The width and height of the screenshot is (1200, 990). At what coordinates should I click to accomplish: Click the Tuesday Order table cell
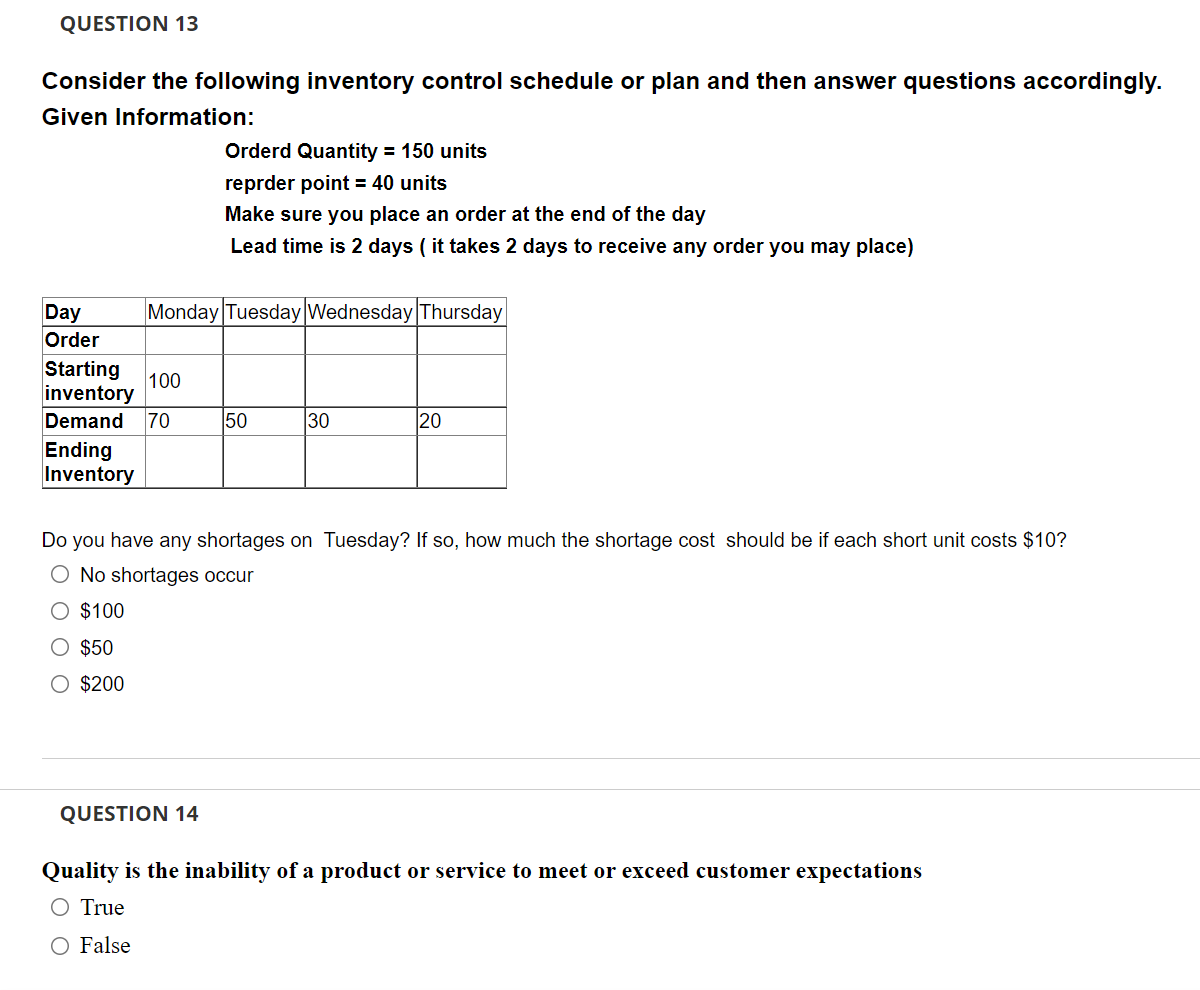click(262, 340)
